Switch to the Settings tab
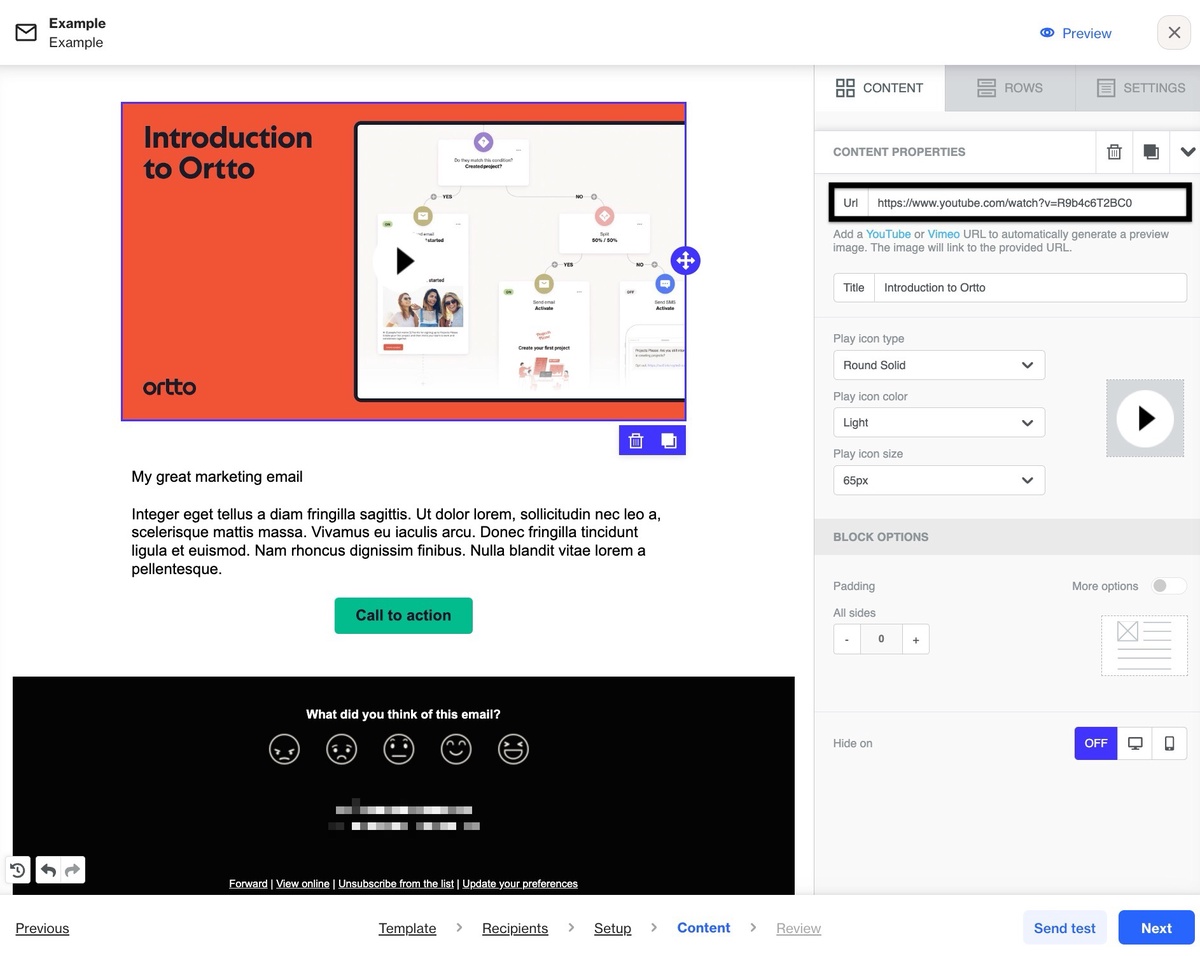1200x956 pixels. point(1138,88)
